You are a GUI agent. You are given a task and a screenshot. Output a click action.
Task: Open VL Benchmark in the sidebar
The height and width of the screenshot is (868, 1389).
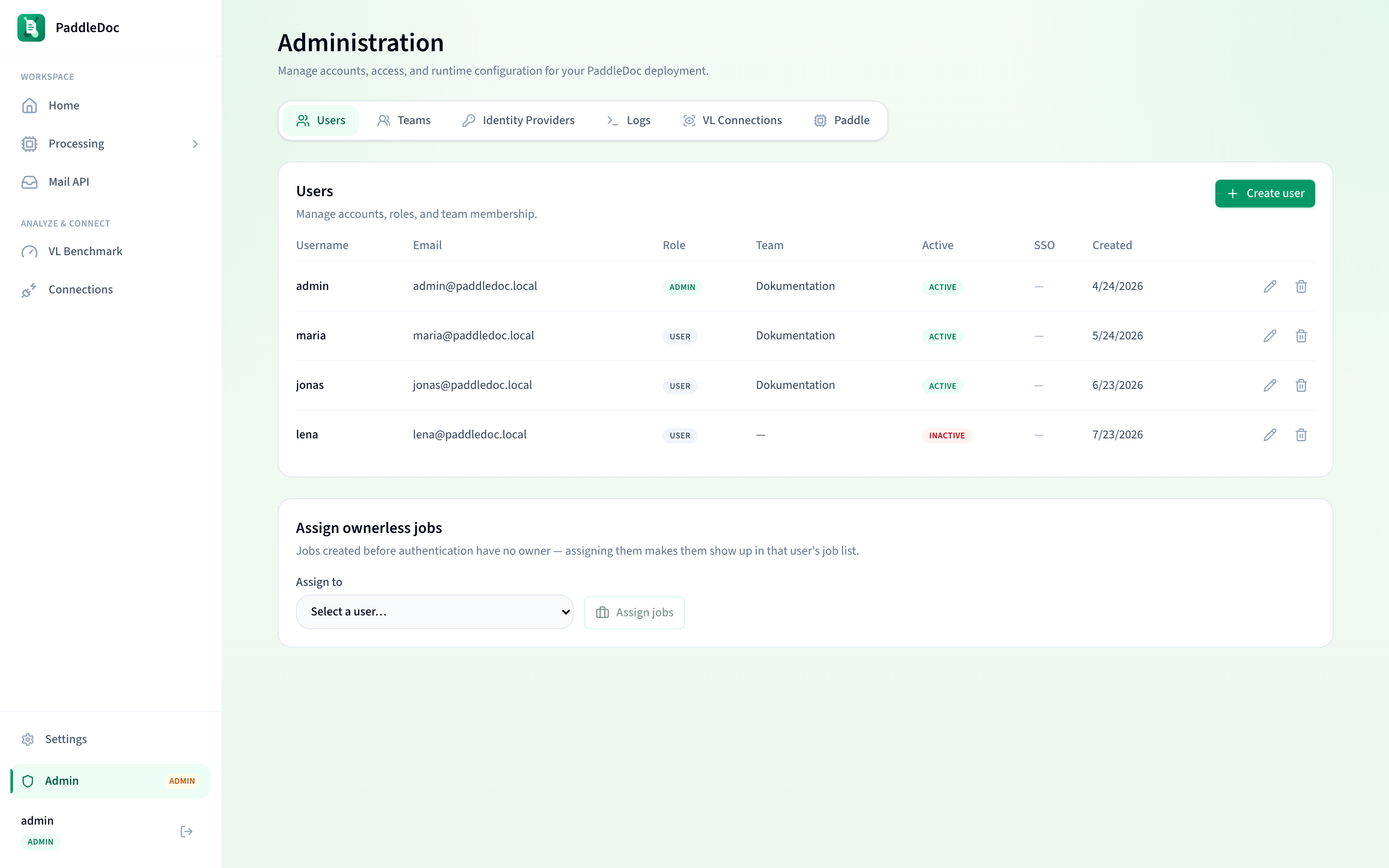click(x=111, y=251)
